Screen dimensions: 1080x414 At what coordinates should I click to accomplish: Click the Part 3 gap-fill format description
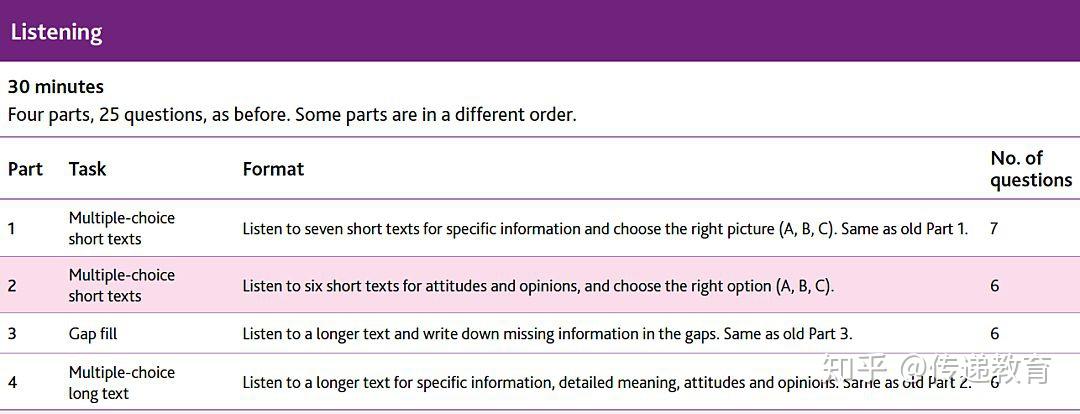547,333
